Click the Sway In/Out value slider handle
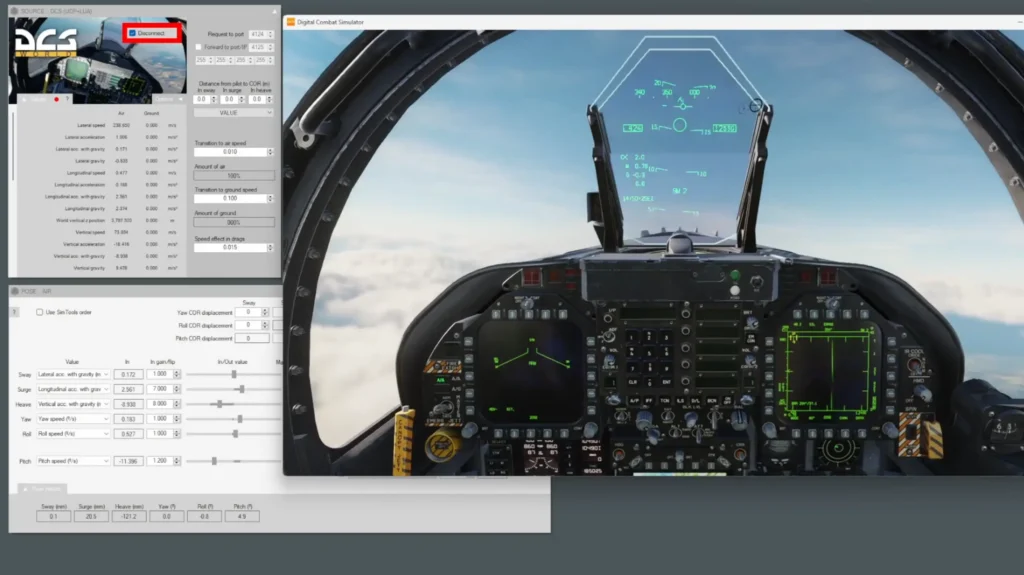The height and width of the screenshot is (575, 1024). point(234,374)
